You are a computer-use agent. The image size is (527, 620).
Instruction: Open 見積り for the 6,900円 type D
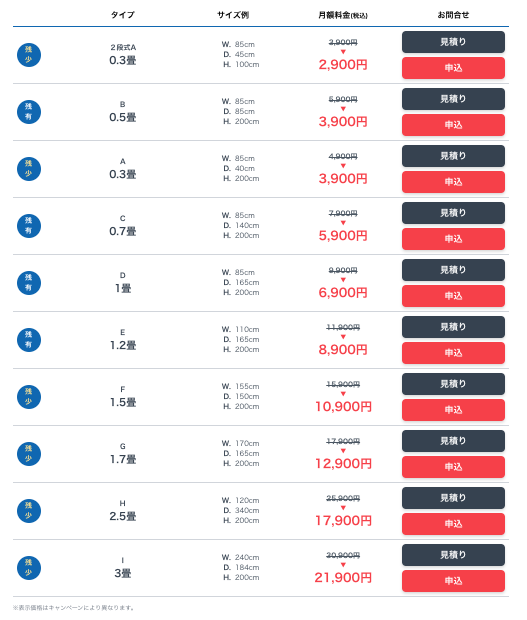coord(453,270)
